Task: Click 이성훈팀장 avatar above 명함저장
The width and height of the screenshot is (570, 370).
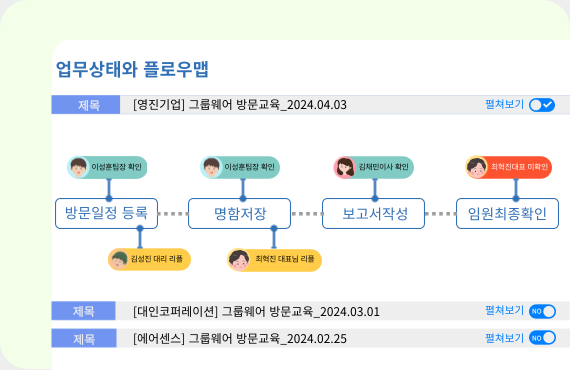Action: pyautogui.click(x=212, y=167)
